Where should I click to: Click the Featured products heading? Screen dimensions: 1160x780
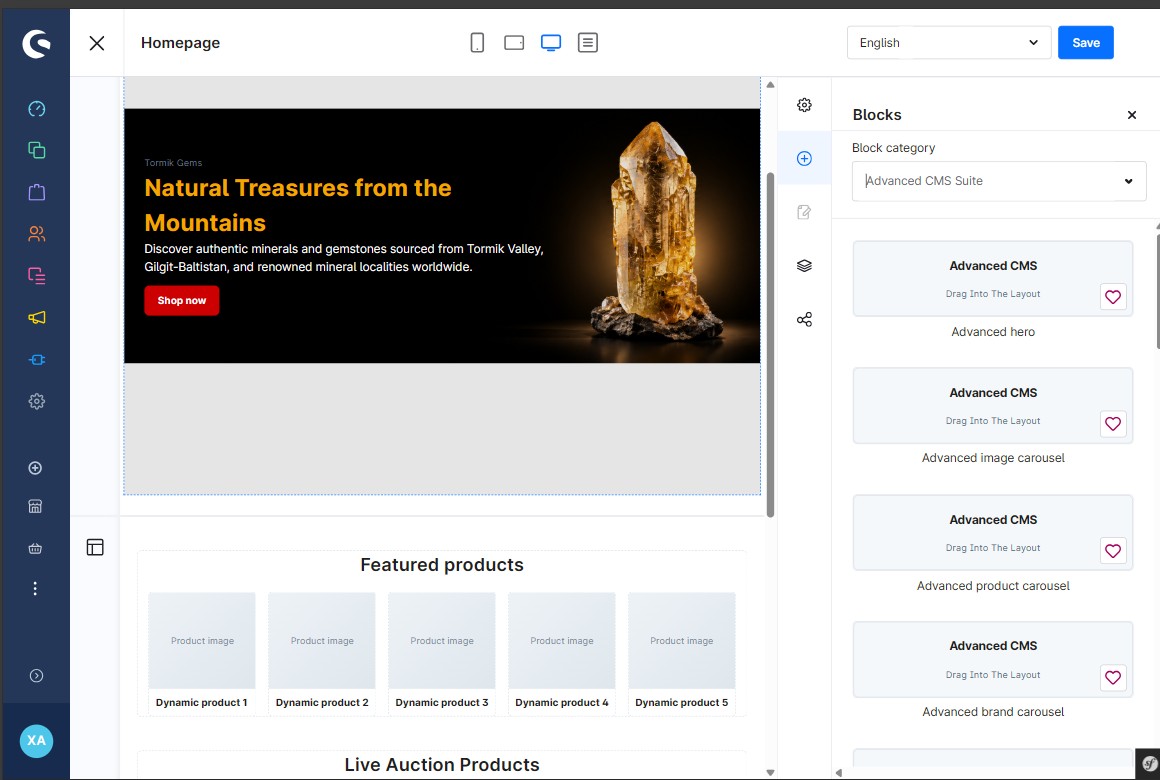point(442,565)
